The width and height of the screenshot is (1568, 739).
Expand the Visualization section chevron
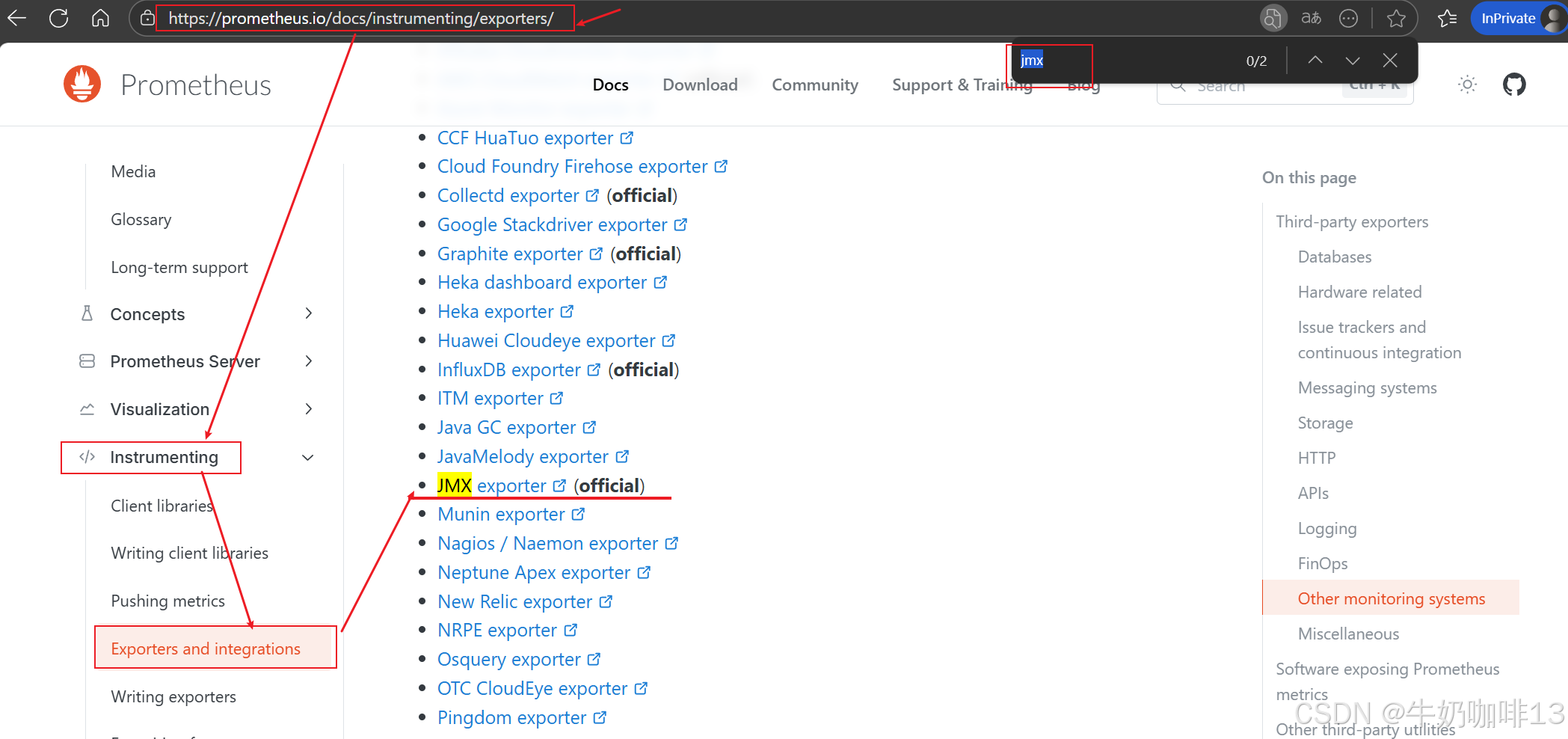(x=309, y=409)
